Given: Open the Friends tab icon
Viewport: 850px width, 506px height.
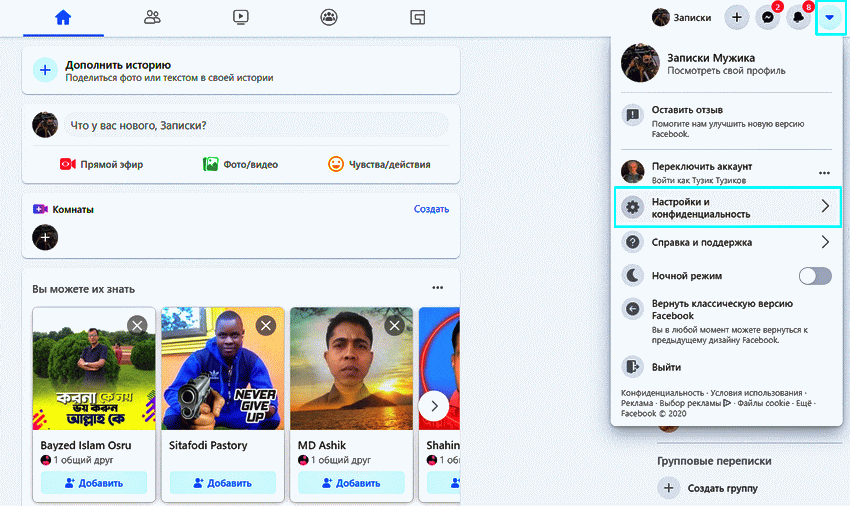Looking at the screenshot, I should tap(152, 17).
